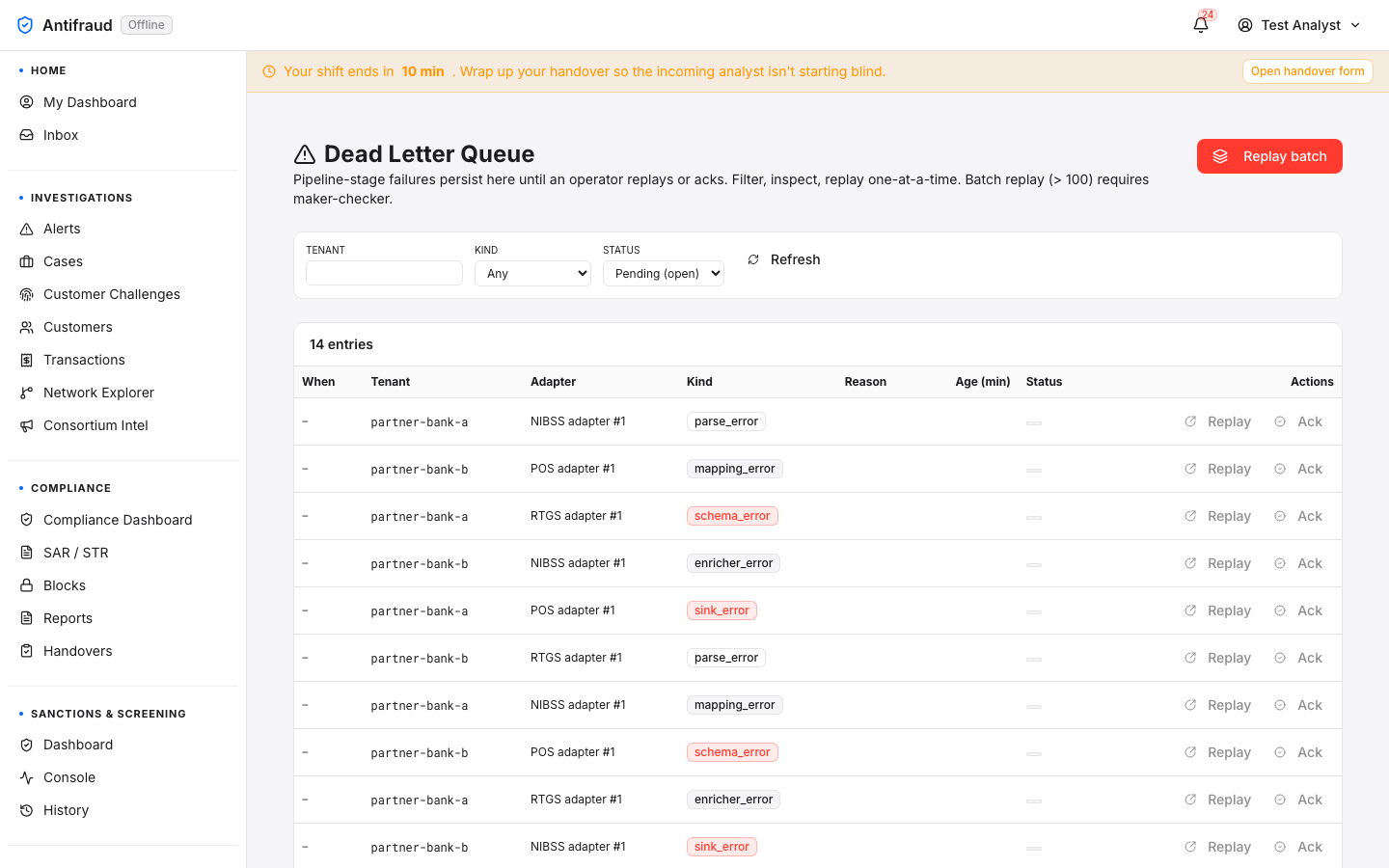
Task: Ack the first NIBSS adapter enricher_error row
Action: click(x=1298, y=563)
